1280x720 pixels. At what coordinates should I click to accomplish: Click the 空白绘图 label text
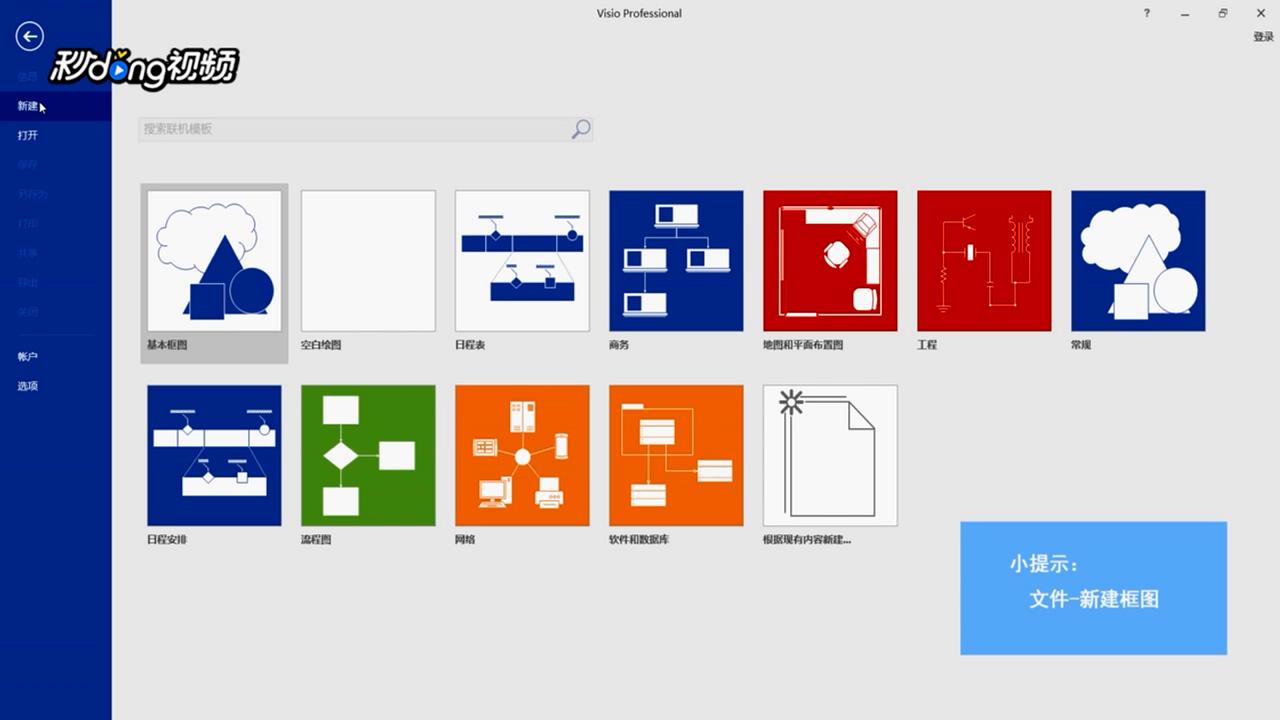(x=321, y=345)
